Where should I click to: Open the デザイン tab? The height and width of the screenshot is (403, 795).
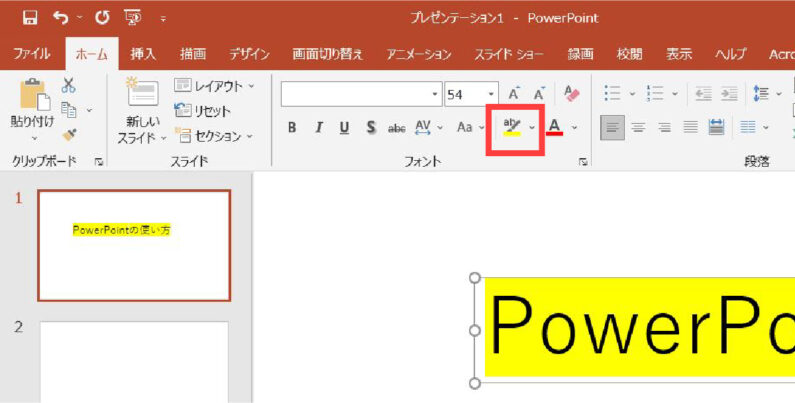click(249, 54)
